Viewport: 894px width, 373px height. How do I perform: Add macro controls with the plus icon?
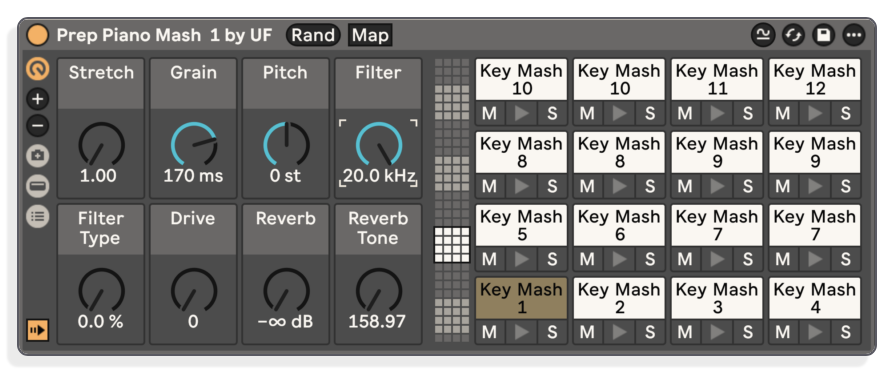click(x=38, y=99)
